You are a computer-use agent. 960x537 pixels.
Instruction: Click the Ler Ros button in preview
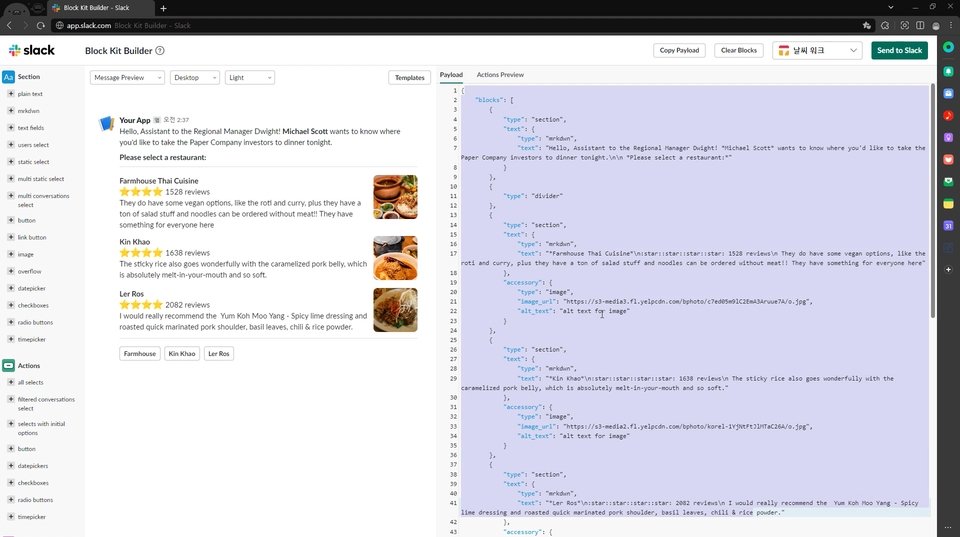point(219,353)
